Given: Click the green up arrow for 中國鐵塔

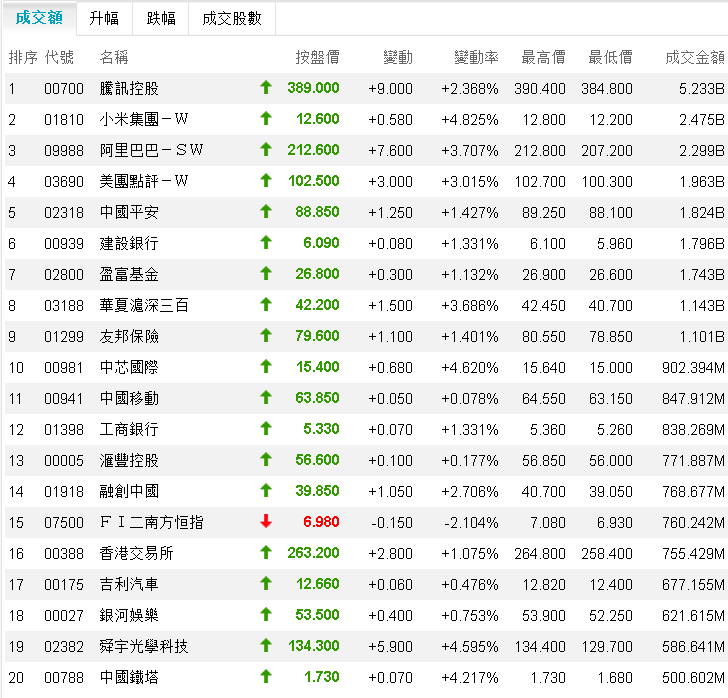Looking at the screenshot, I should [266, 677].
